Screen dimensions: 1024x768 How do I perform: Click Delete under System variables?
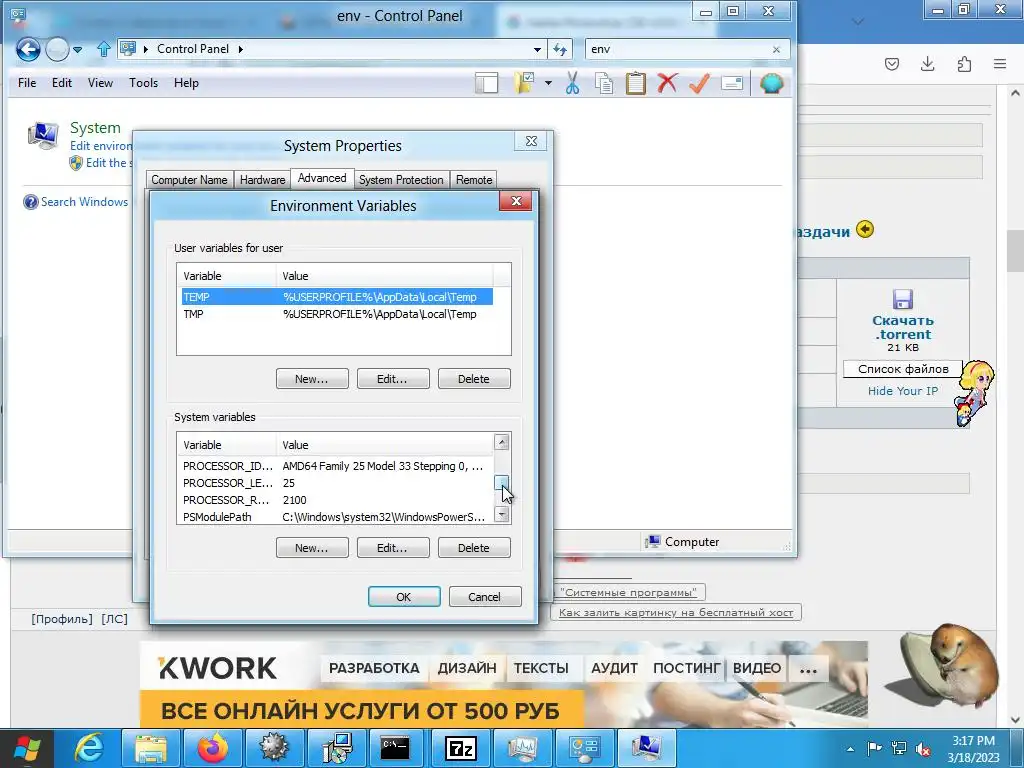point(474,548)
